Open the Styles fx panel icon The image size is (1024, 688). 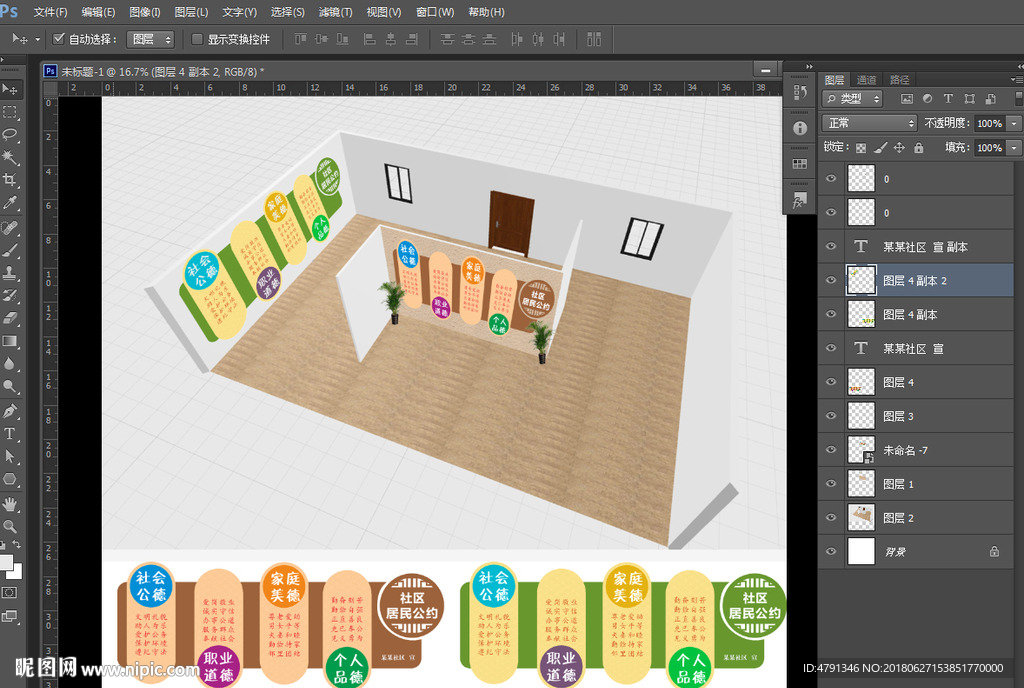[x=800, y=200]
